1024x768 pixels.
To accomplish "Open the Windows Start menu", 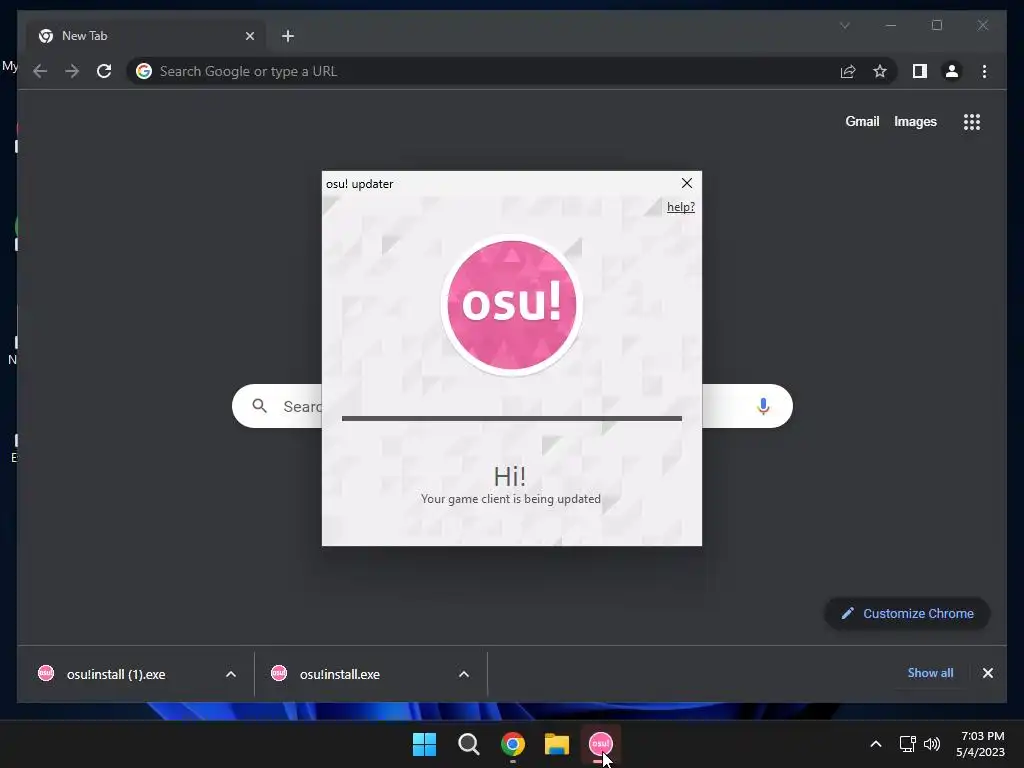I will pos(424,744).
